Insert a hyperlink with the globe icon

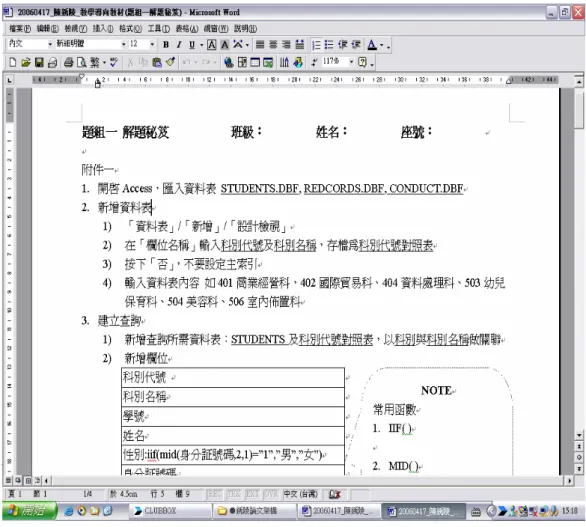[228, 62]
